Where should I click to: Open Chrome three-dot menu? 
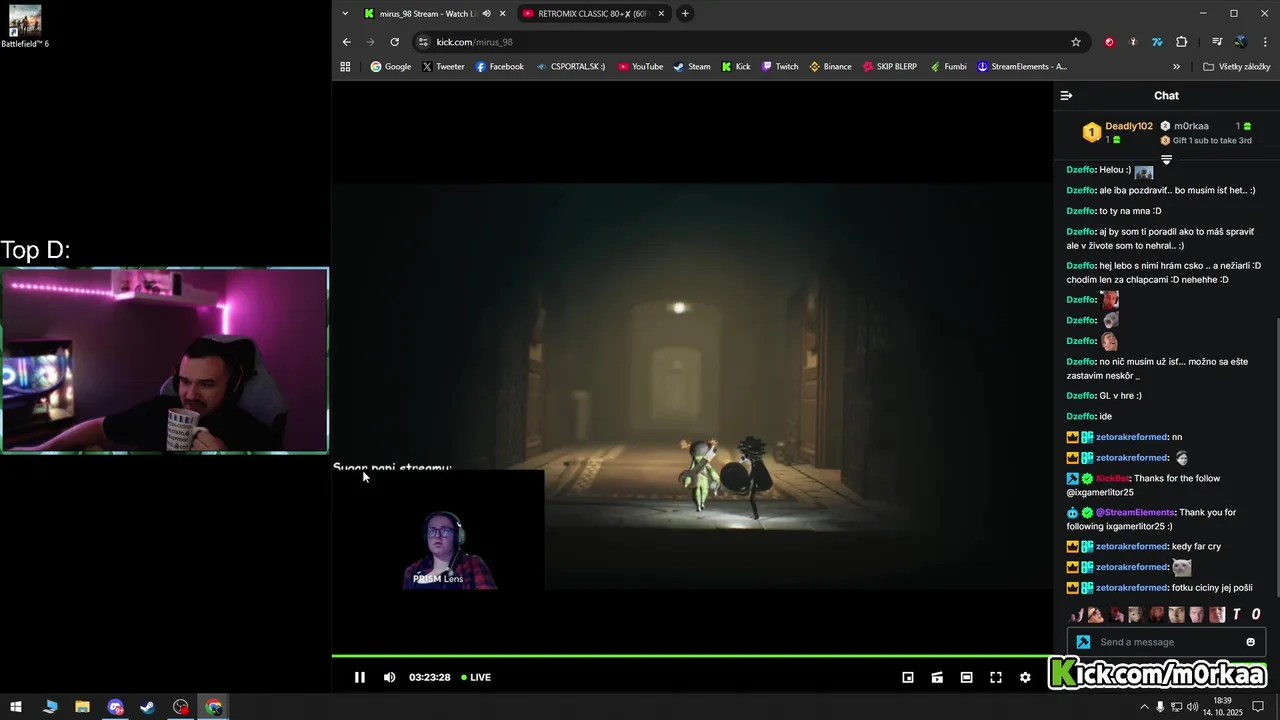point(1265,42)
